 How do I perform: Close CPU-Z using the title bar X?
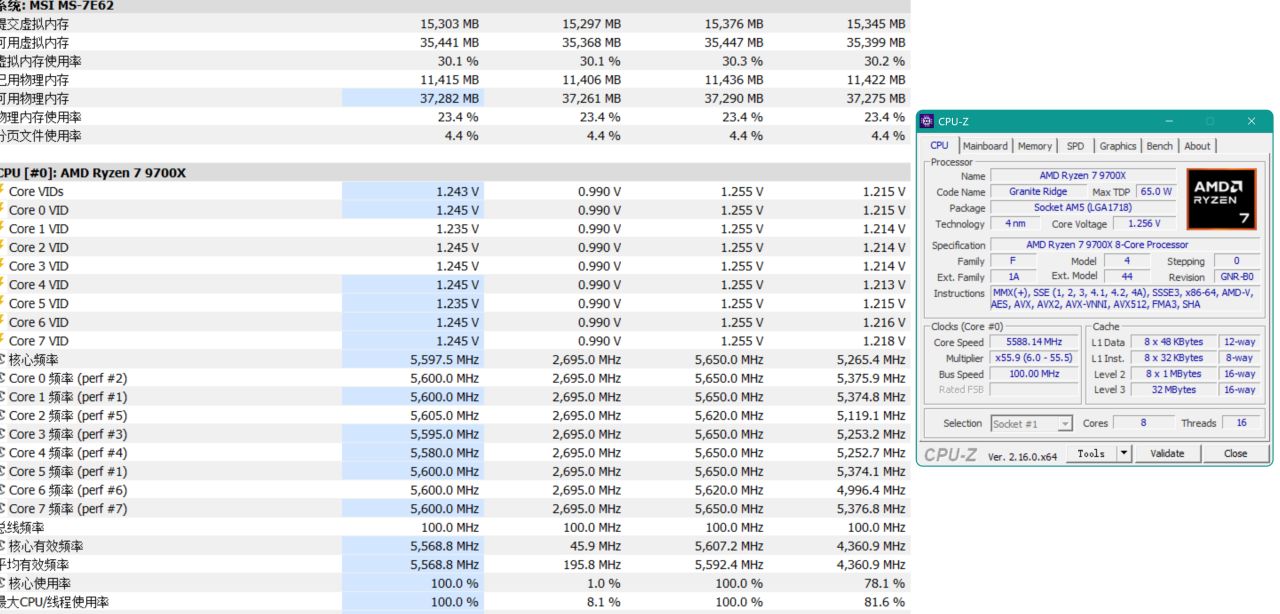[1251, 121]
